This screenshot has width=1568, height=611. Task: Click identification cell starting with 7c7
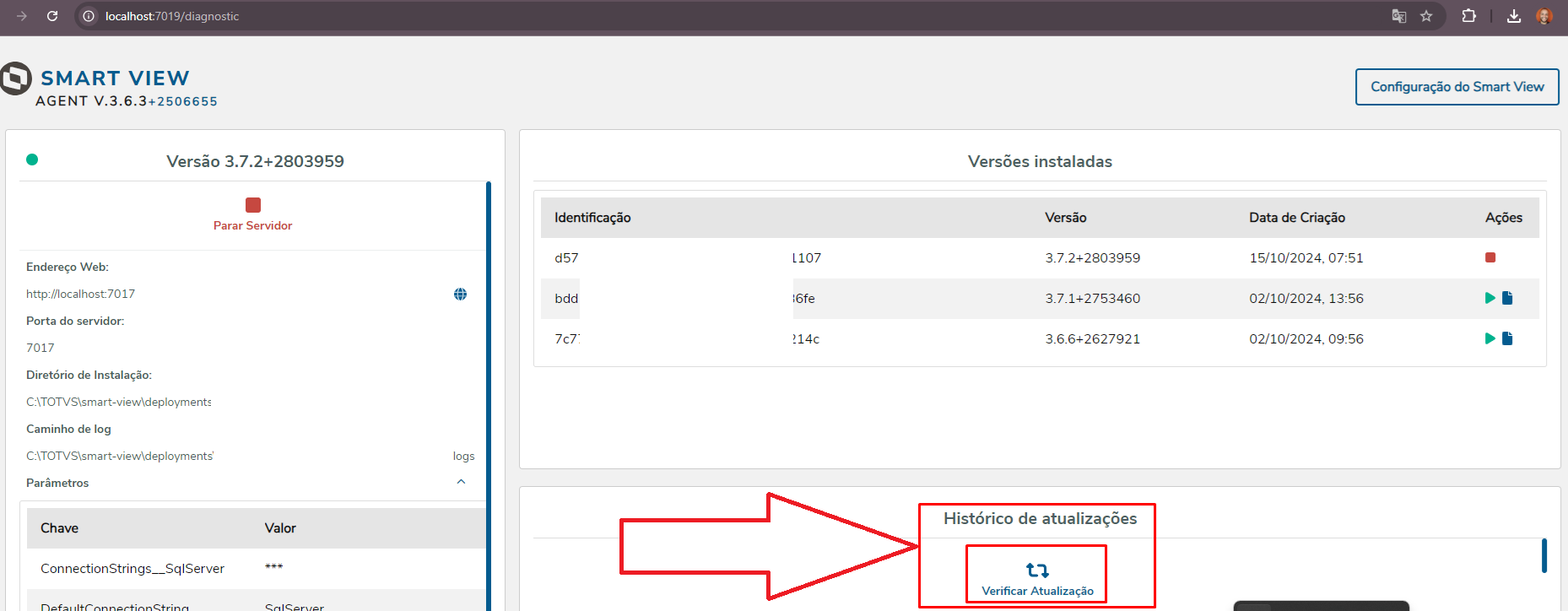click(x=687, y=339)
